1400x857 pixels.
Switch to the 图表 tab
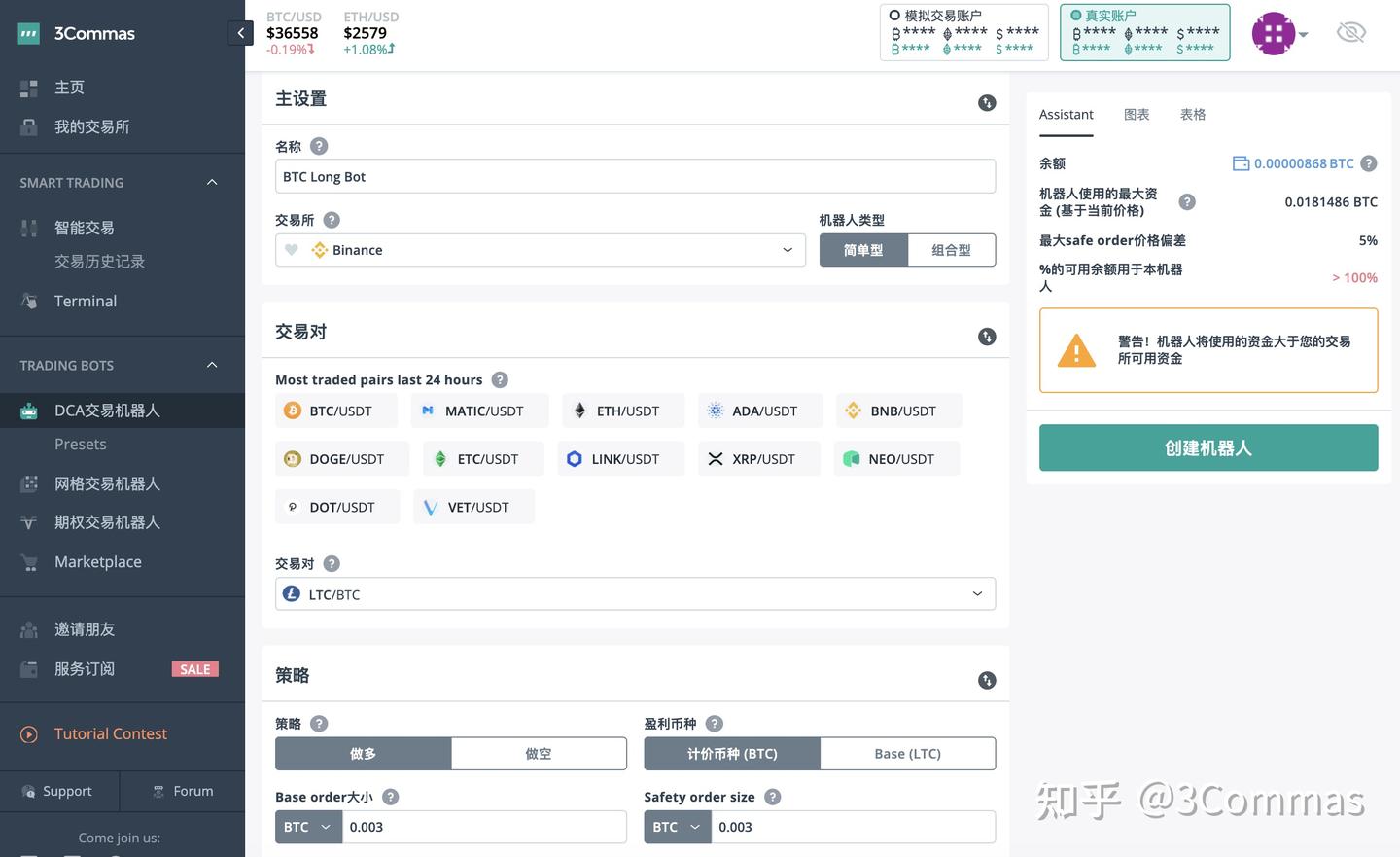point(1136,114)
